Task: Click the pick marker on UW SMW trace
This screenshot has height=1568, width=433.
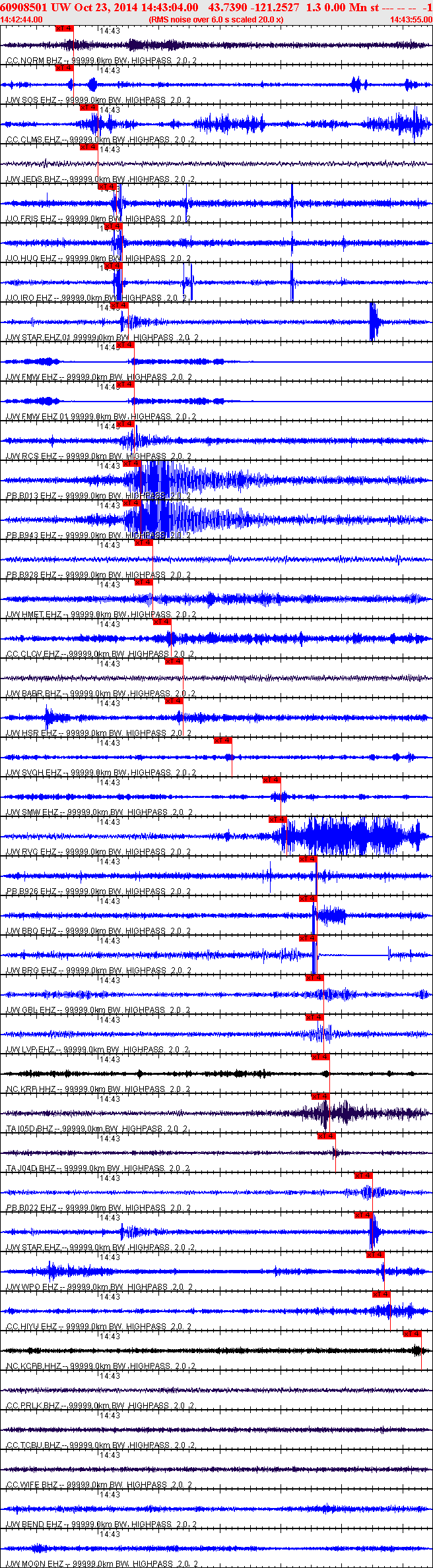Action: point(272,780)
